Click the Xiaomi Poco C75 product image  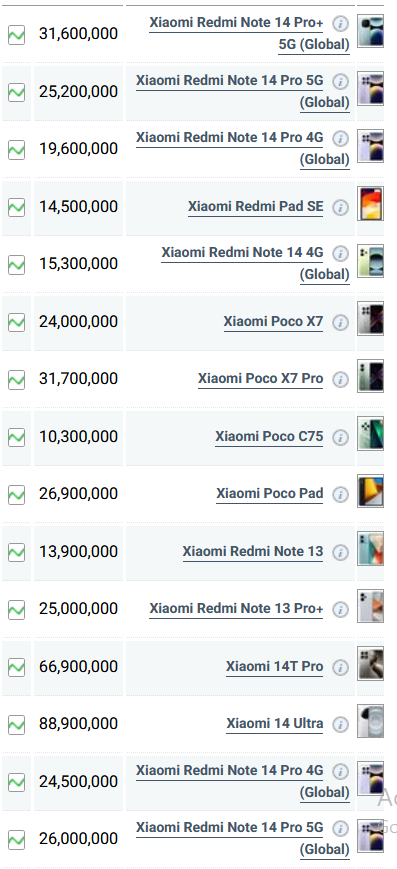coord(370,433)
